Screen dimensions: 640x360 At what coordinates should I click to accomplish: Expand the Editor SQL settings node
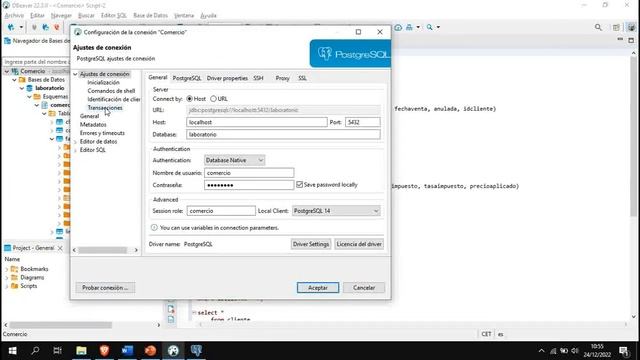point(75,150)
